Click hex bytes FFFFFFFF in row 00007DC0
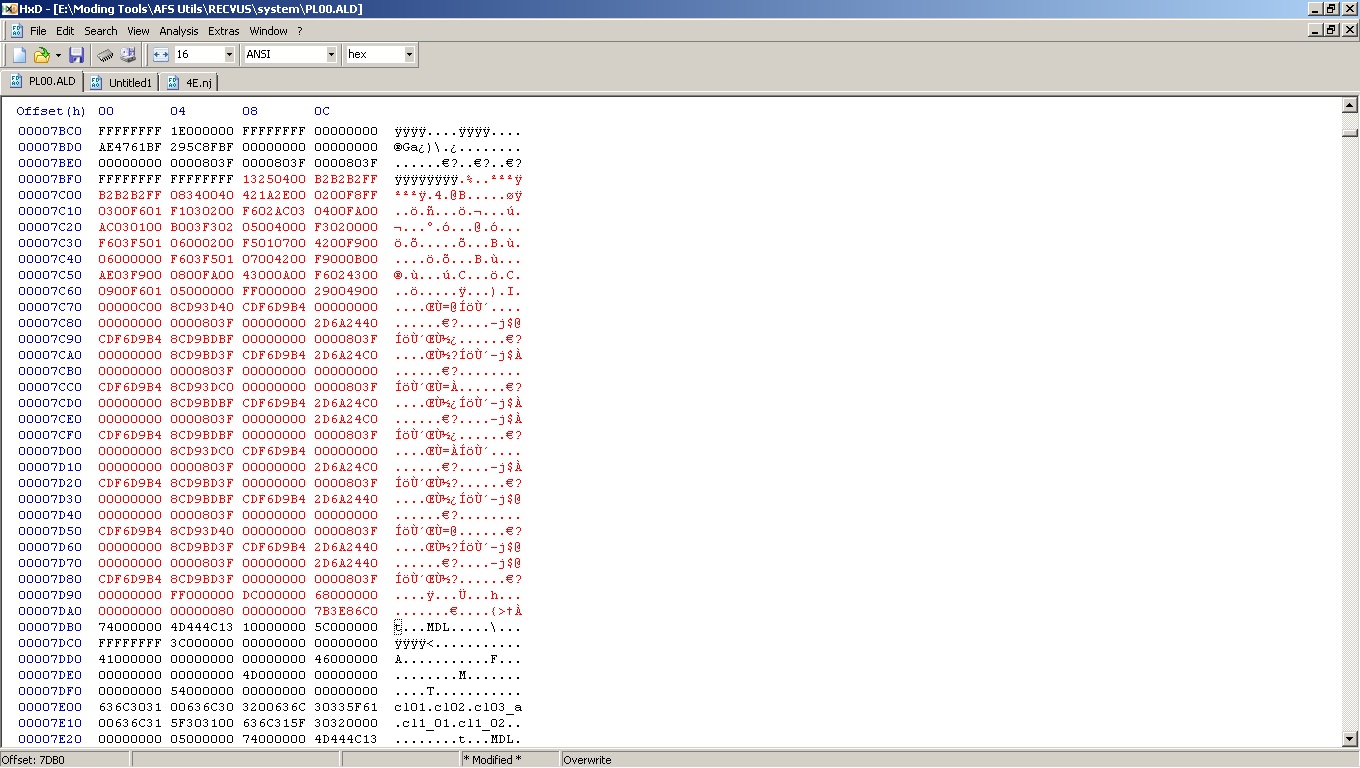The height and width of the screenshot is (768, 1360). (130, 643)
